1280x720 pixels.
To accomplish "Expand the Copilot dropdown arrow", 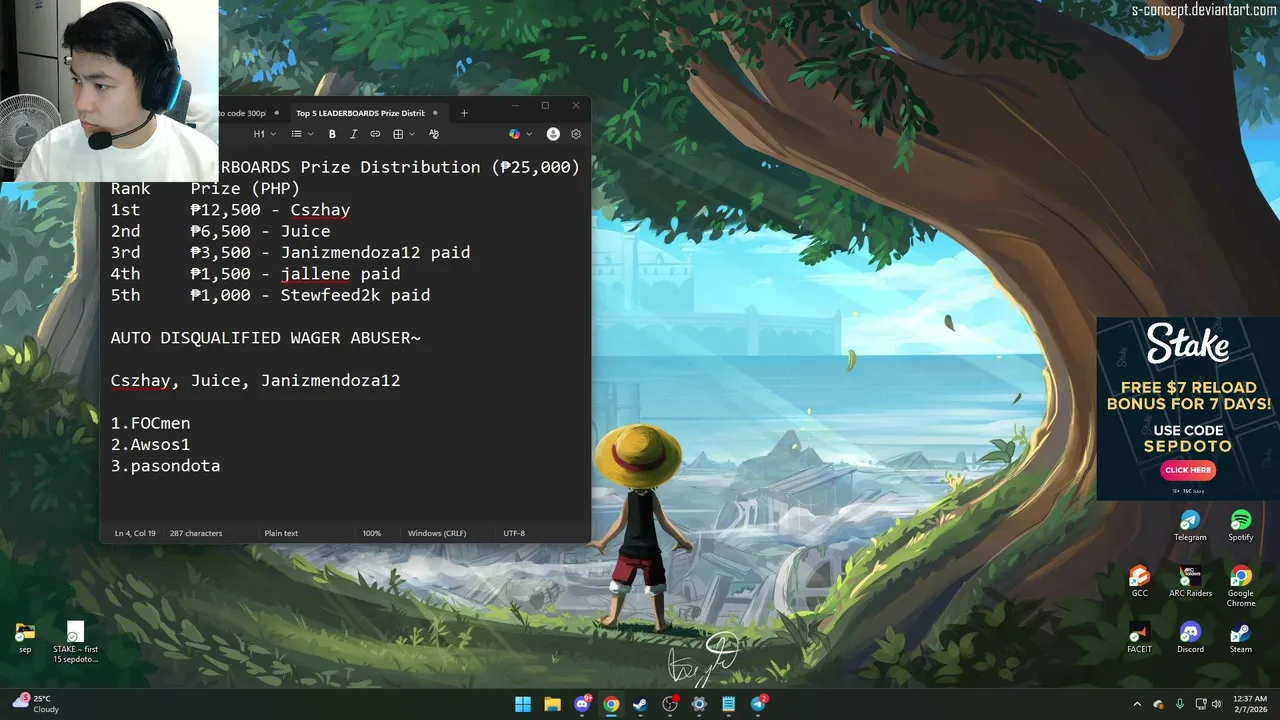I will point(529,134).
